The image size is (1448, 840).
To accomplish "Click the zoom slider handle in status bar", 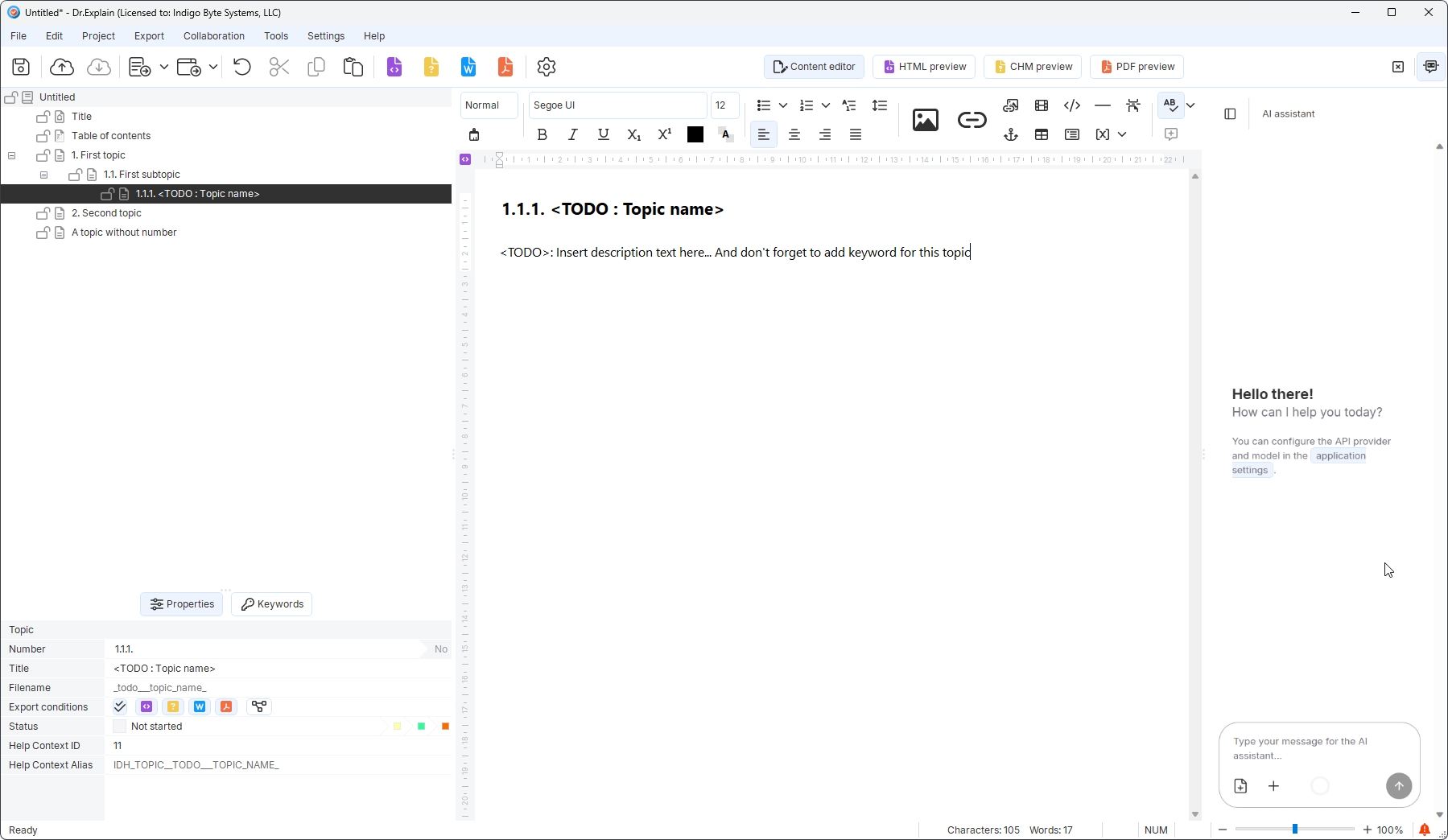I will [x=1295, y=830].
